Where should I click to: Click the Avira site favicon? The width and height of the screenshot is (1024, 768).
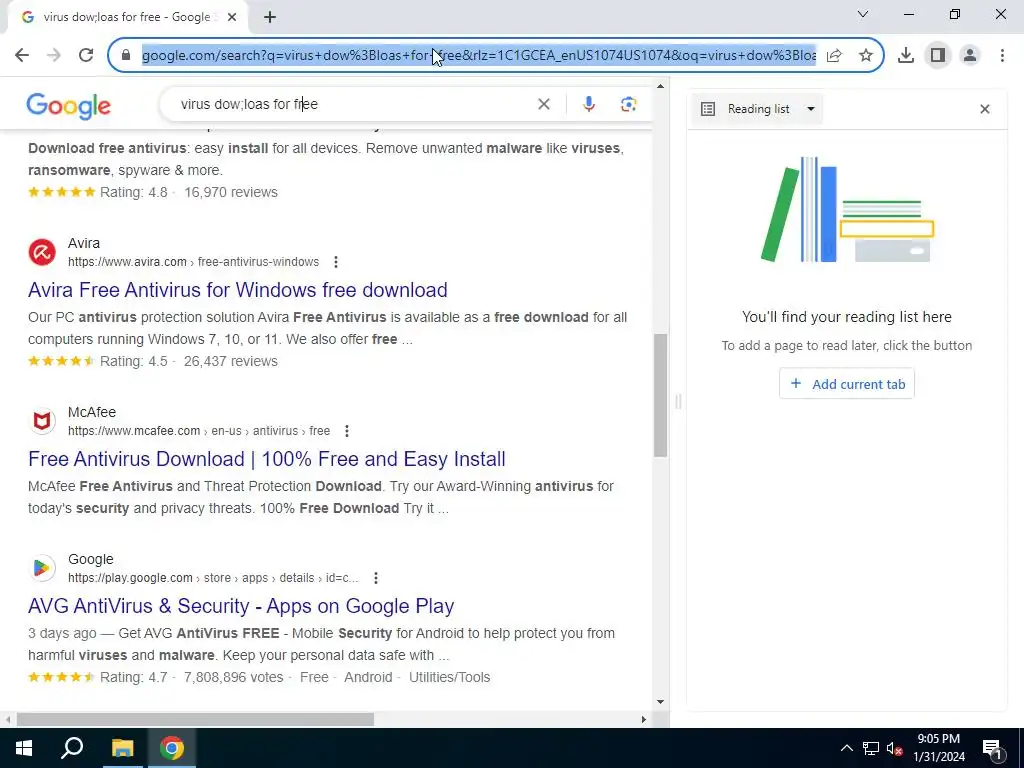42,252
